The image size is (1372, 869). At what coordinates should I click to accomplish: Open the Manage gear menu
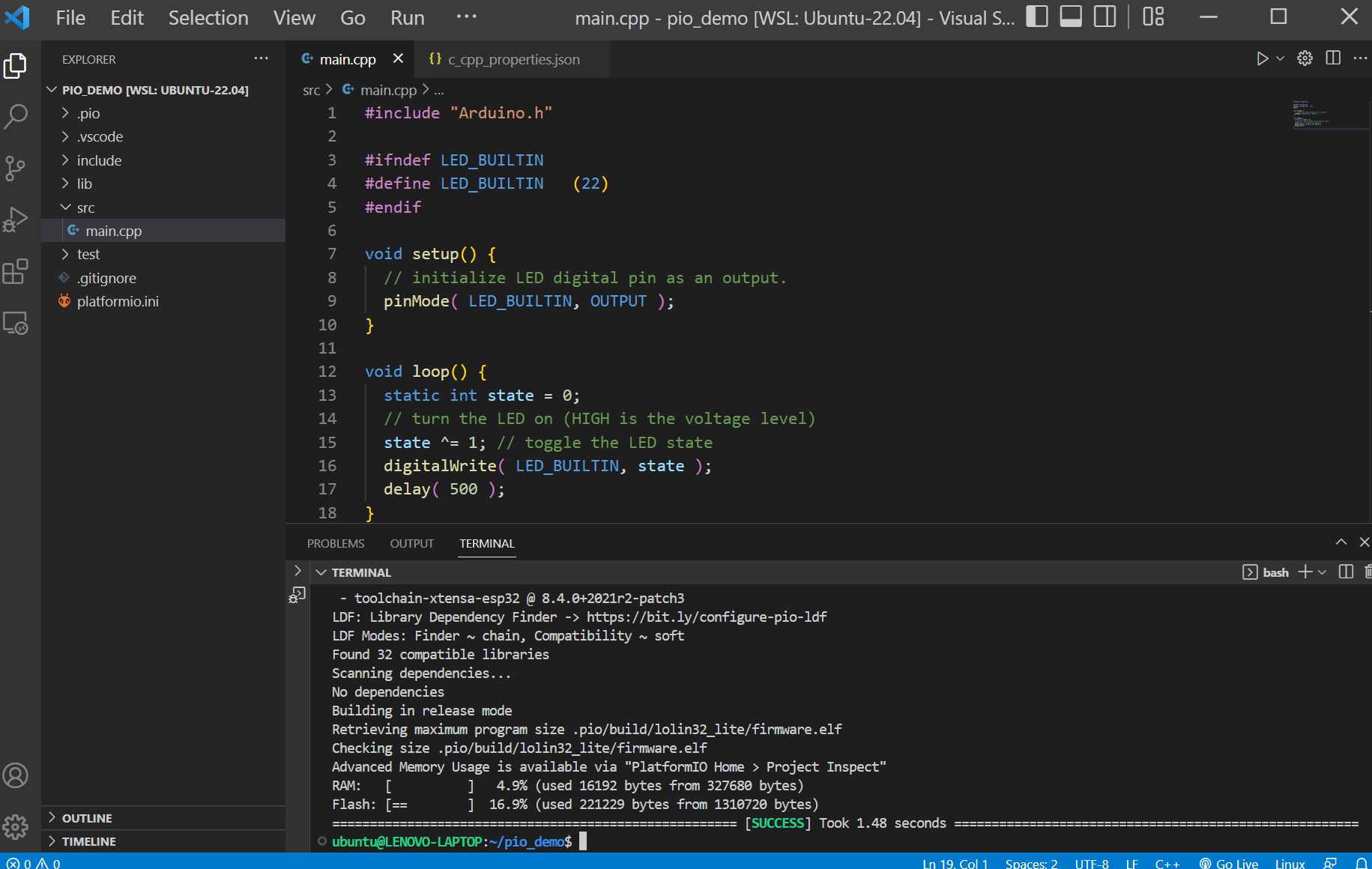pos(16,827)
